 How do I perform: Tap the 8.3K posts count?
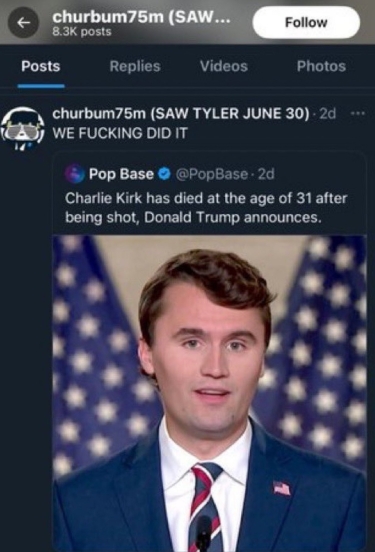(x=82, y=32)
